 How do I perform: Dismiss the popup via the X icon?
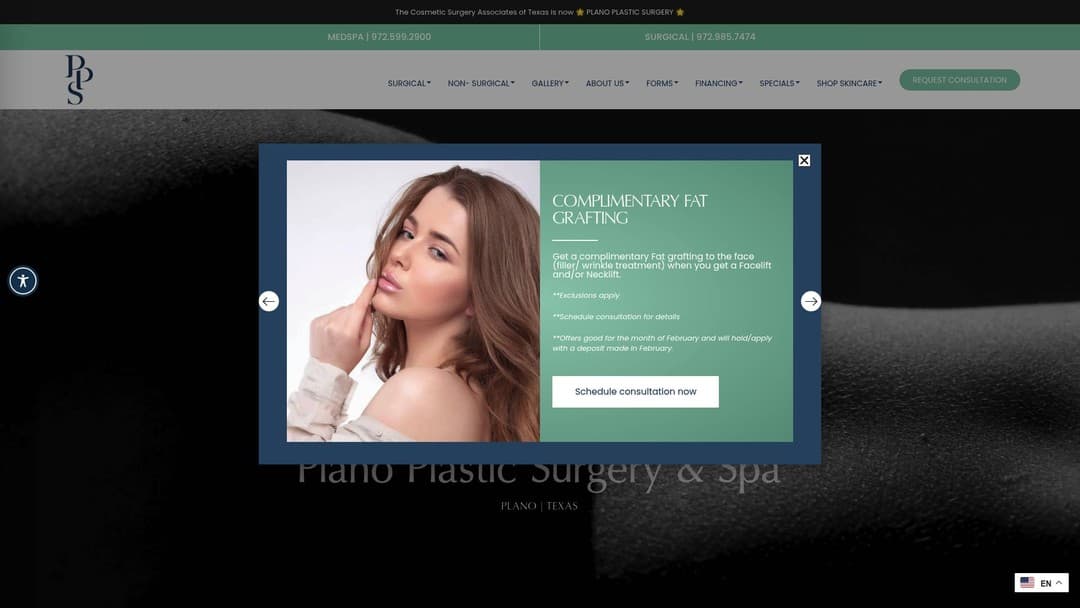click(x=804, y=160)
